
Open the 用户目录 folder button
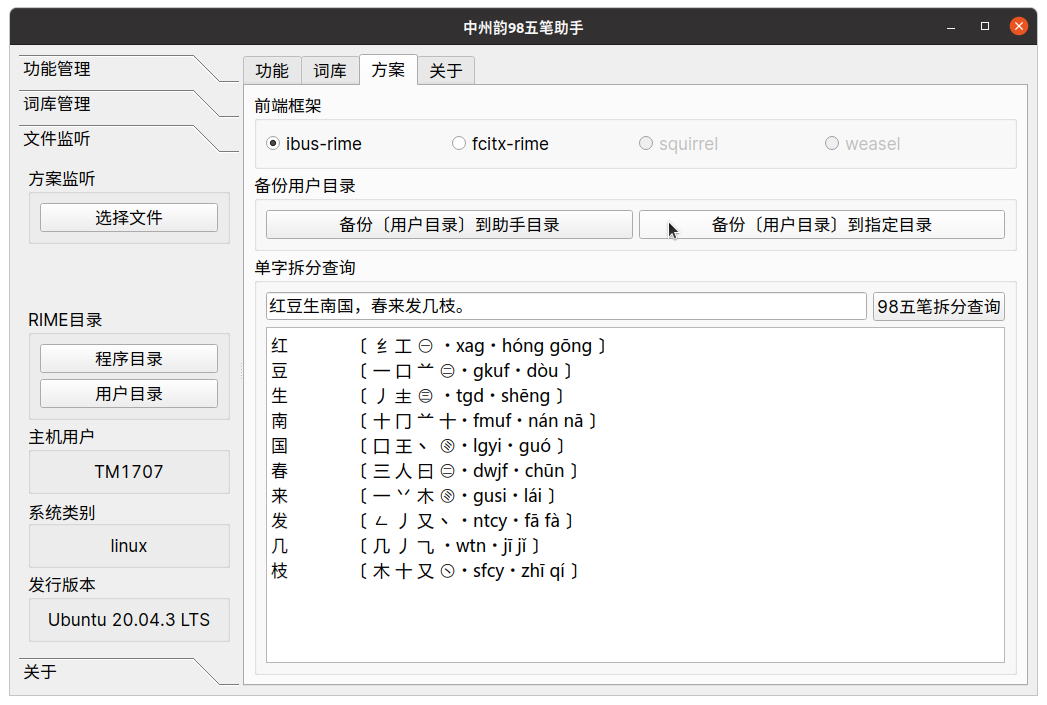pyautogui.click(x=129, y=393)
